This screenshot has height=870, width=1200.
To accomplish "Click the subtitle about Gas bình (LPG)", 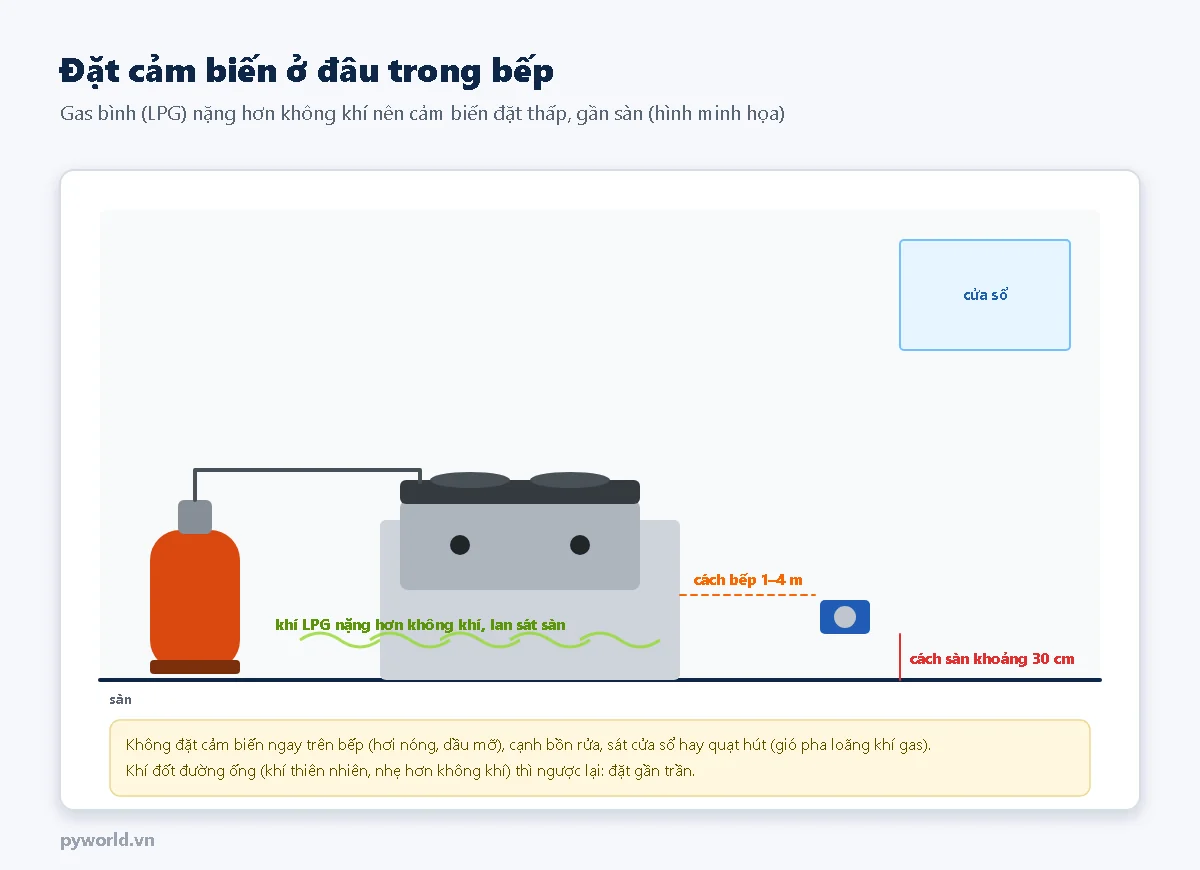I will tap(422, 113).
